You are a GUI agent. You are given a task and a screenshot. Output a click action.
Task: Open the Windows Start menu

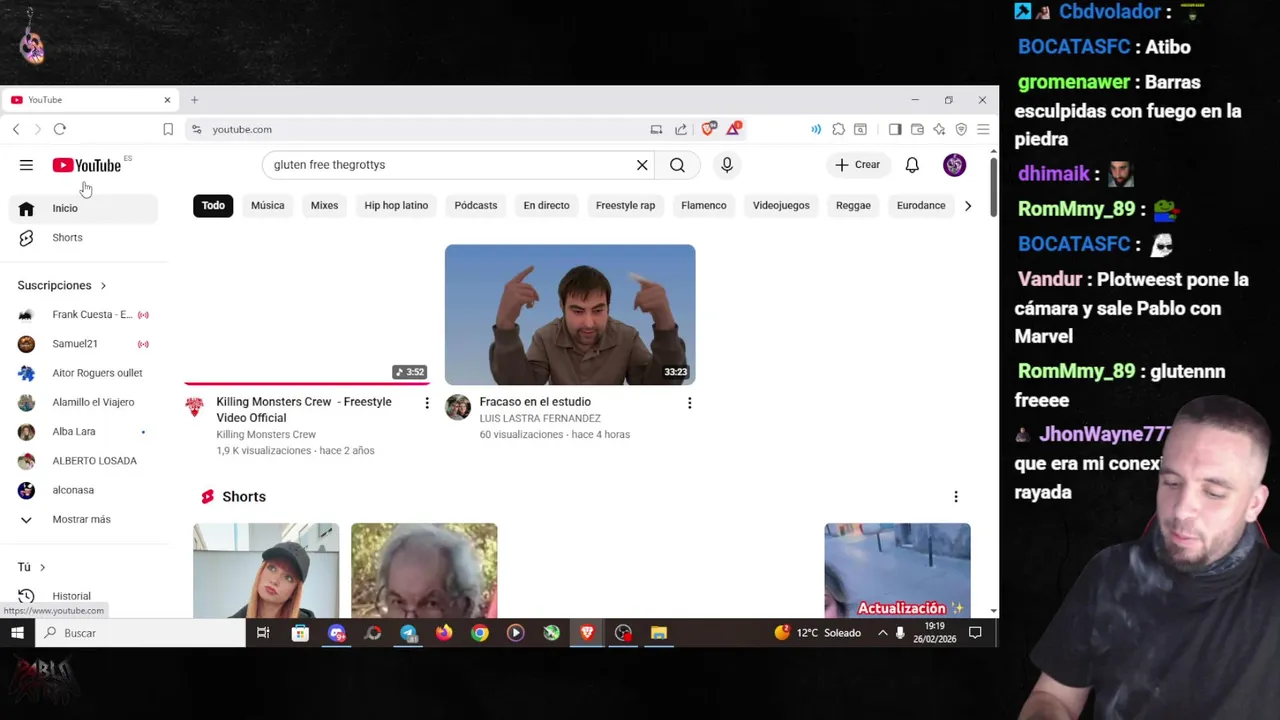tap(17, 633)
